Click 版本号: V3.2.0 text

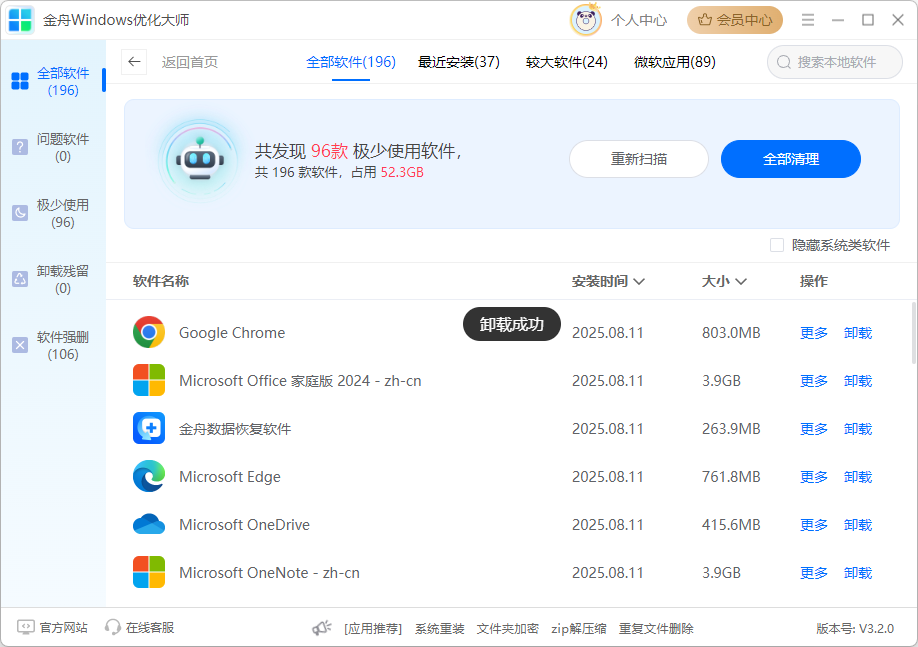coord(855,628)
